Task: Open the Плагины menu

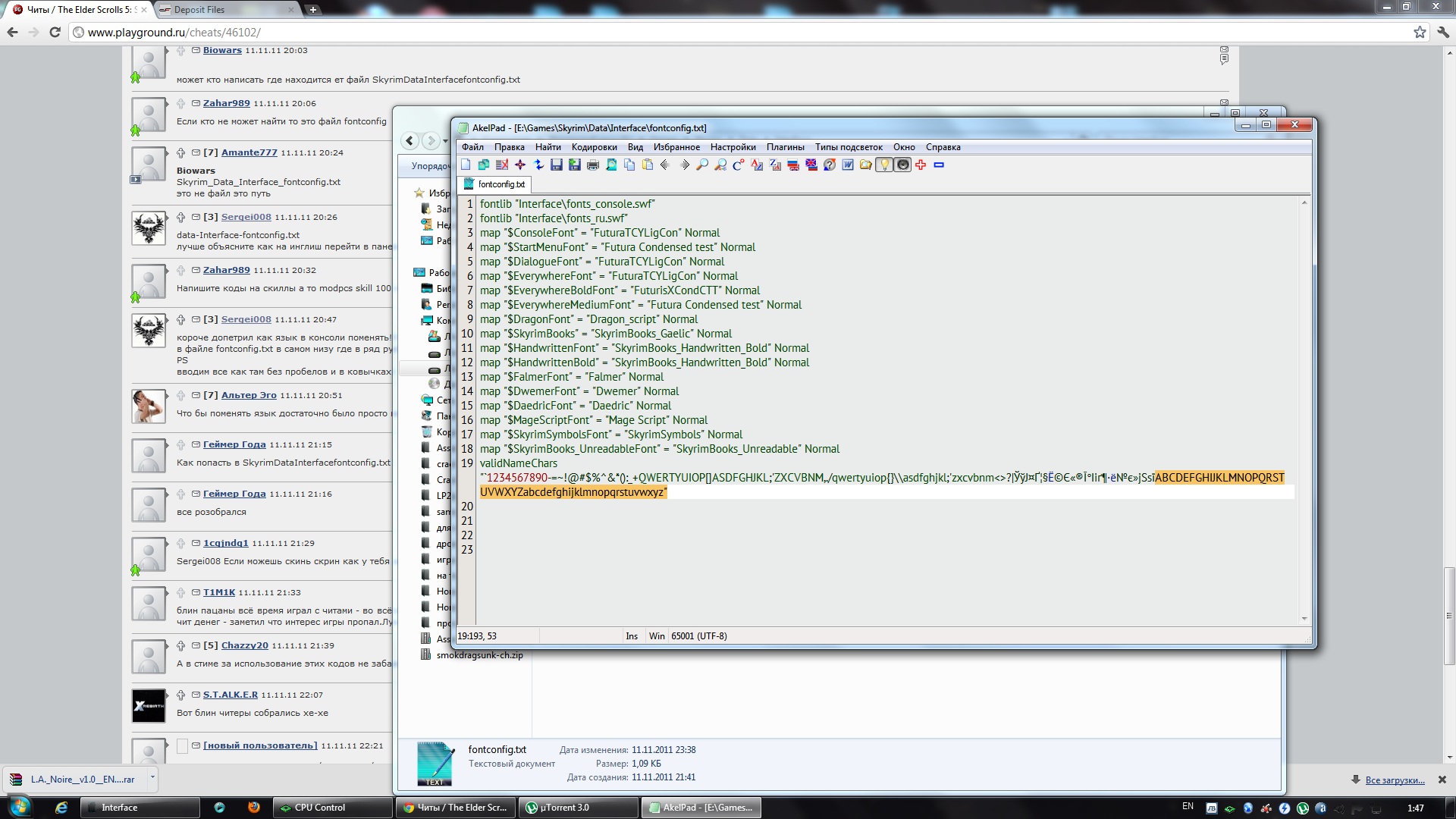Action: pos(785,147)
